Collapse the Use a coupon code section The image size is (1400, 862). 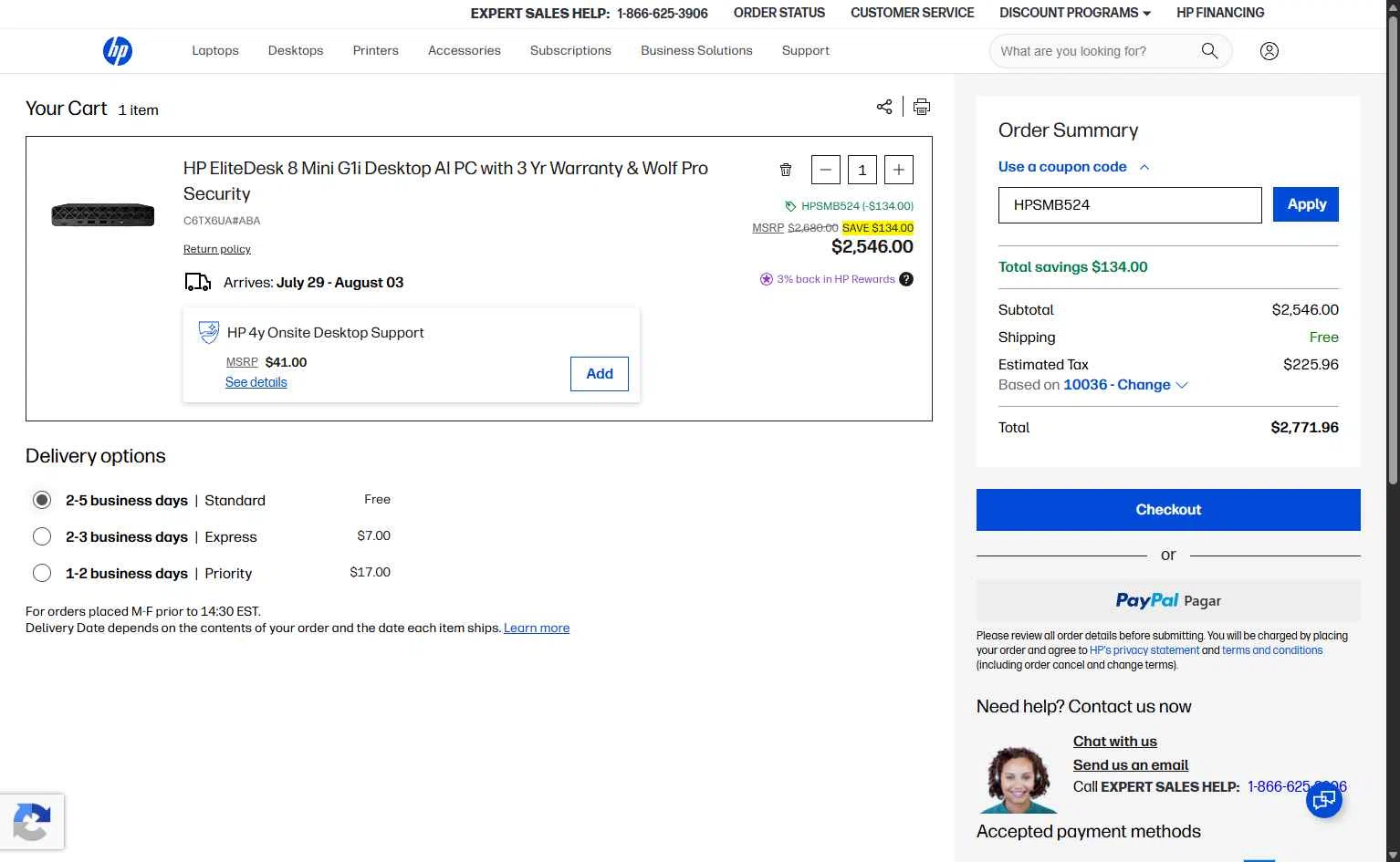(x=1073, y=167)
